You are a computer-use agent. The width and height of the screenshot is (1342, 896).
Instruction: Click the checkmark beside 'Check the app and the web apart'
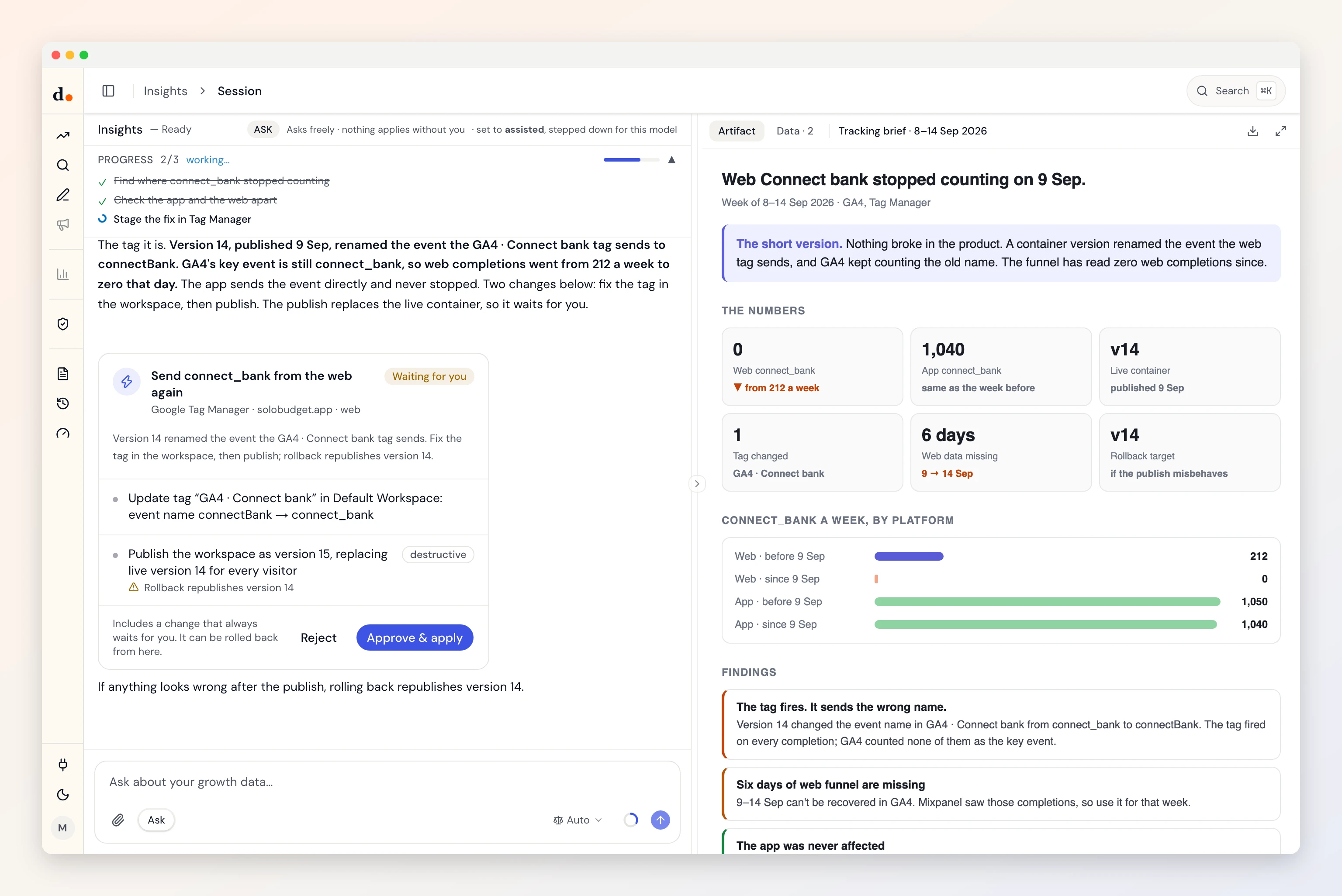(x=102, y=201)
